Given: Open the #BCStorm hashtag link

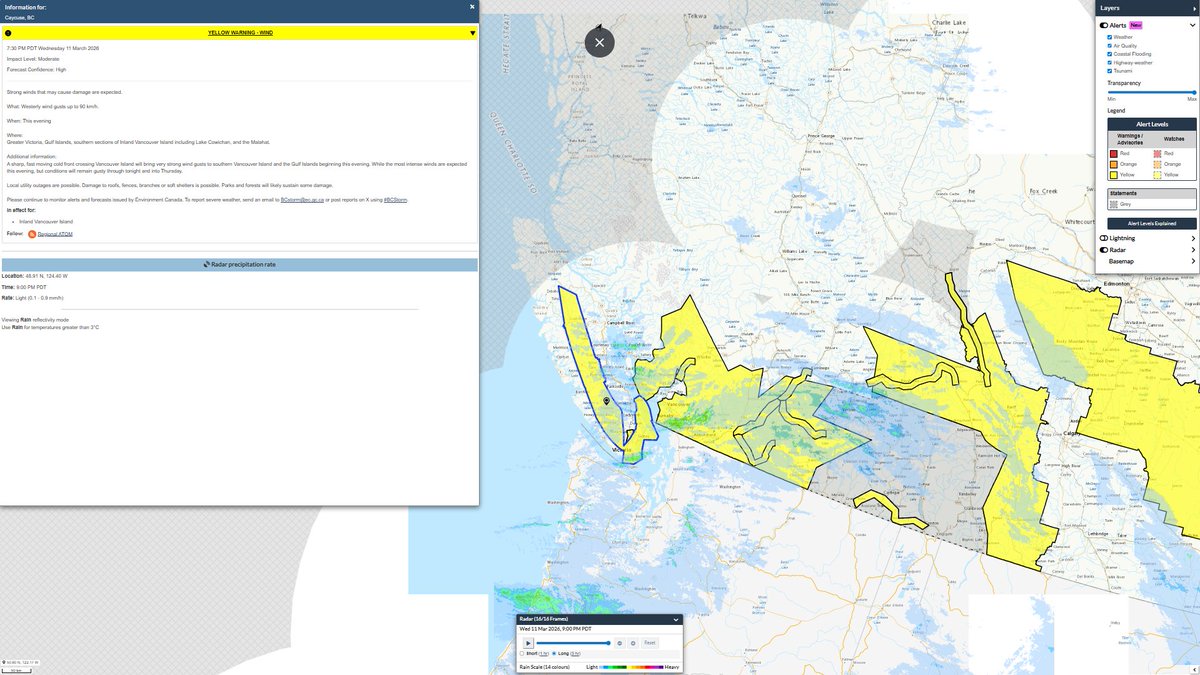Looking at the screenshot, I should (x=396, y=200).
